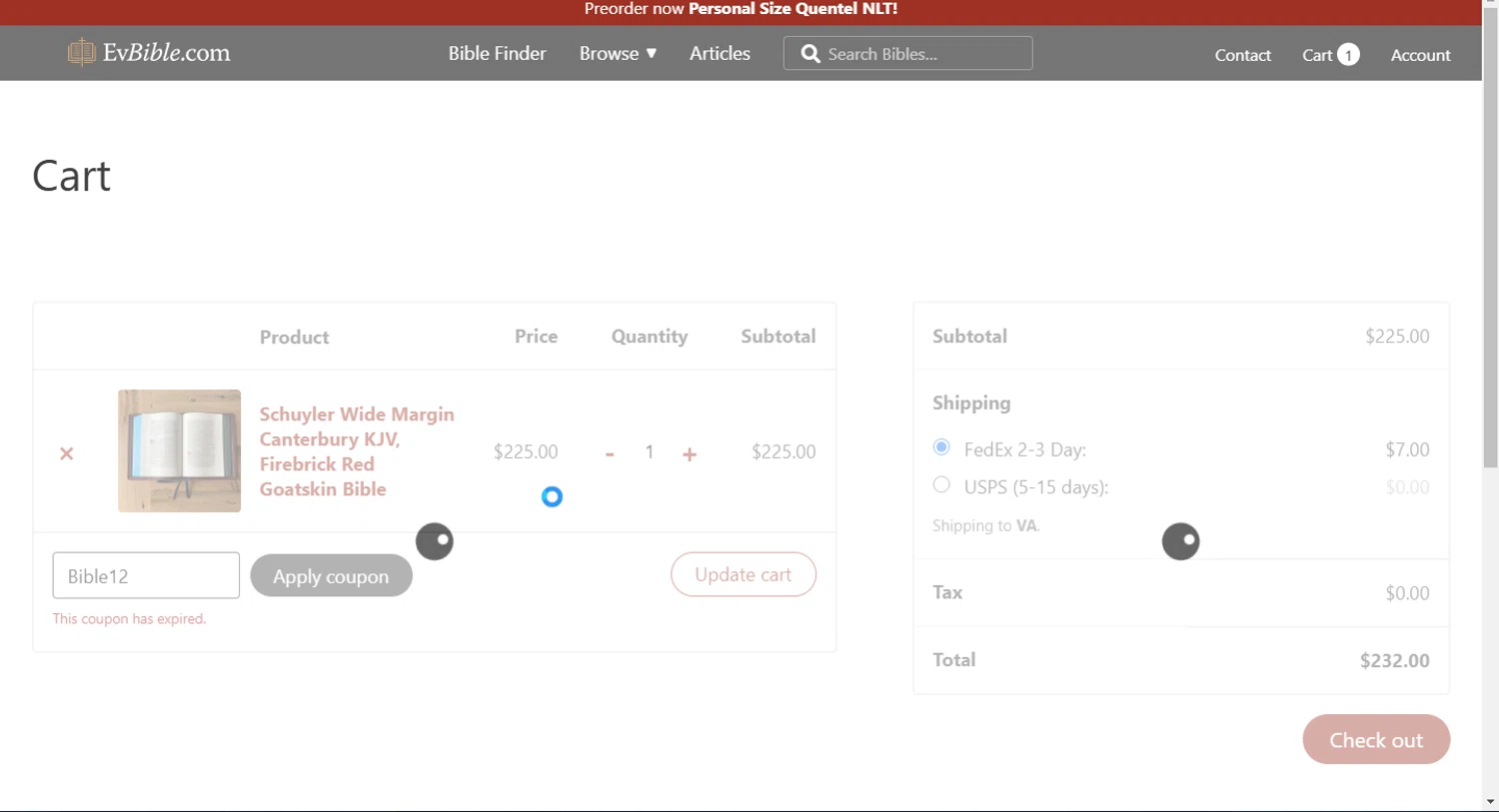Click the 'Shipping to VA.' text
This screenshot has height=812, width=1499.
click(986, 525)
